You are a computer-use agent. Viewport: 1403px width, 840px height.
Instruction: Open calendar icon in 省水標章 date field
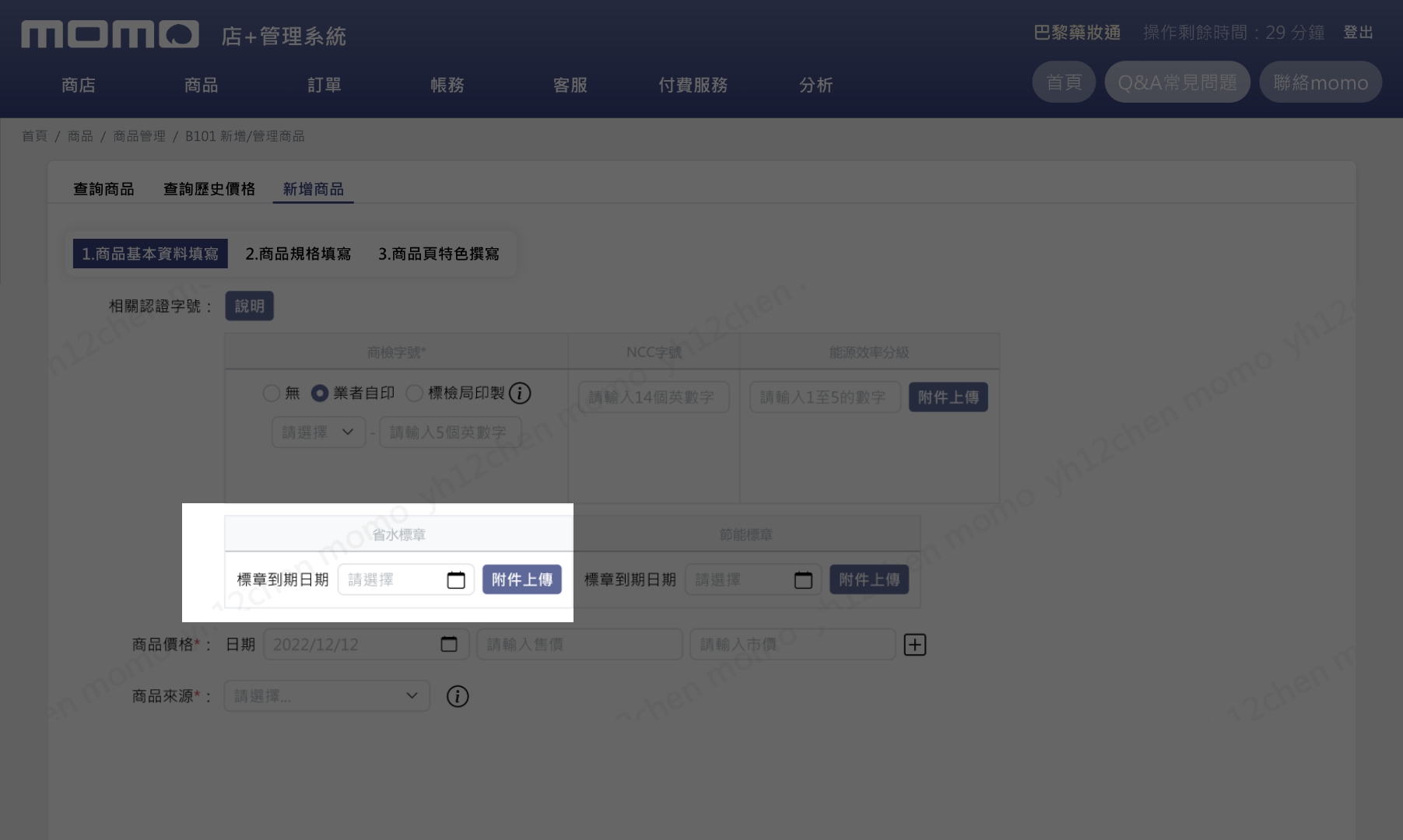(x=456, y=579)
